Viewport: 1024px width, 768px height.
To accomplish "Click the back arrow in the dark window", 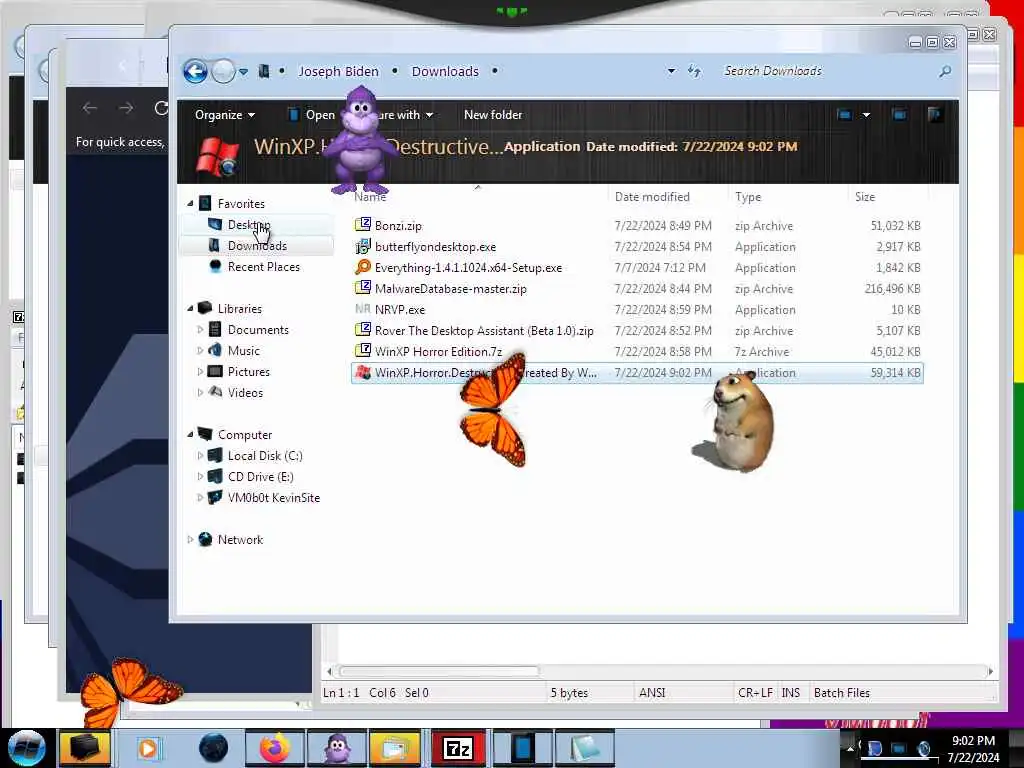I will [90, 108].
